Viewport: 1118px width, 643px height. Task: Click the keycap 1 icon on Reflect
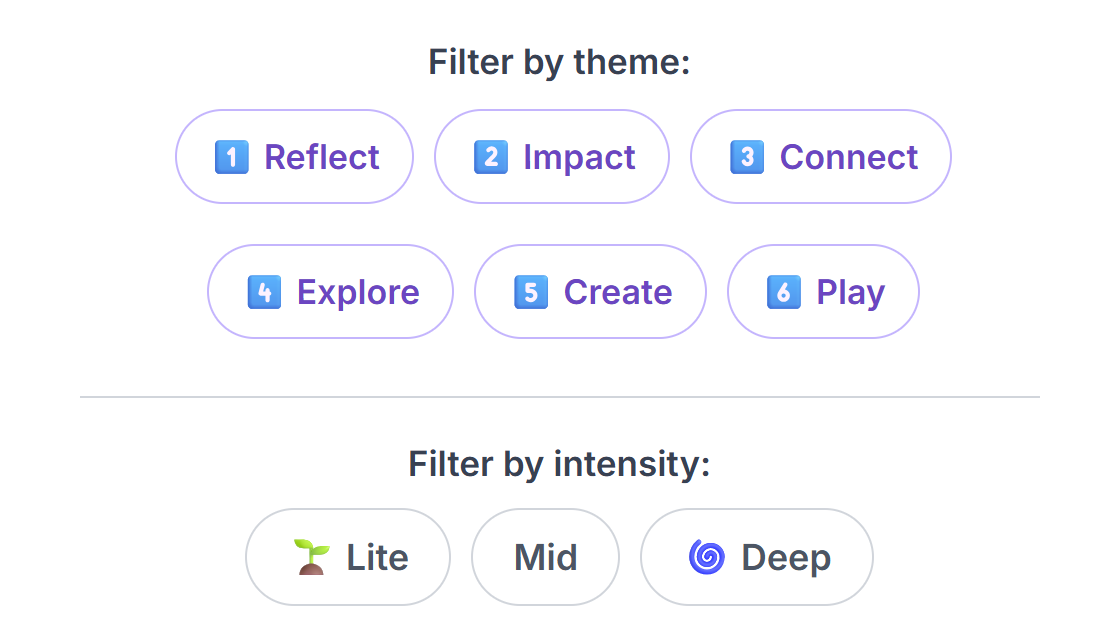pyautogui.click(x=232, y=156)
